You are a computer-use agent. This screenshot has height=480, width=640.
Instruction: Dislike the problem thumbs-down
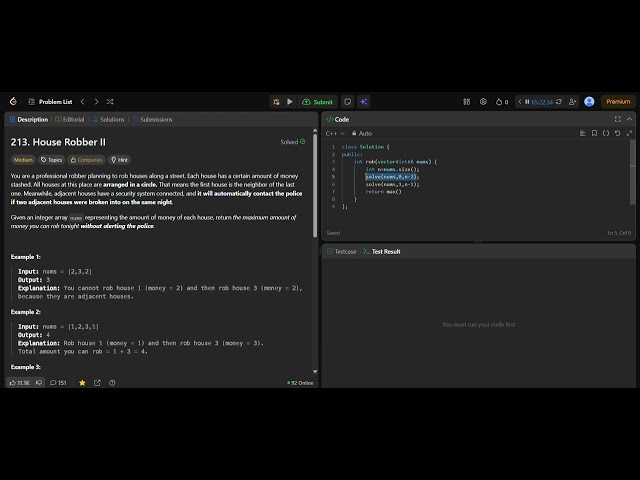(x=39, y=382)
